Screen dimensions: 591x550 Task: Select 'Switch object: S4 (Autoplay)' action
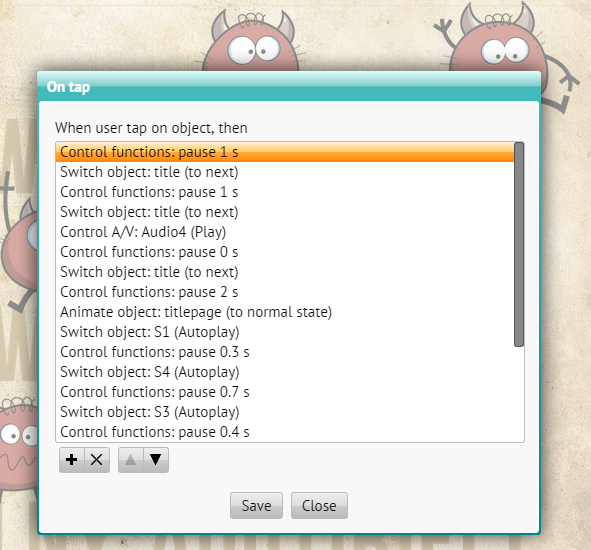click(285, 372)
